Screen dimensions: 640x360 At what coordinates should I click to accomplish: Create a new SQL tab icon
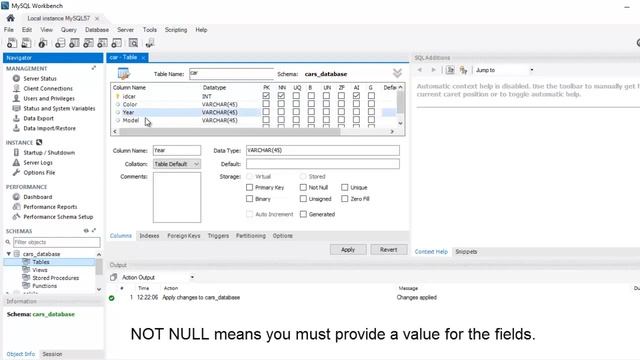[x=12, y=43]
